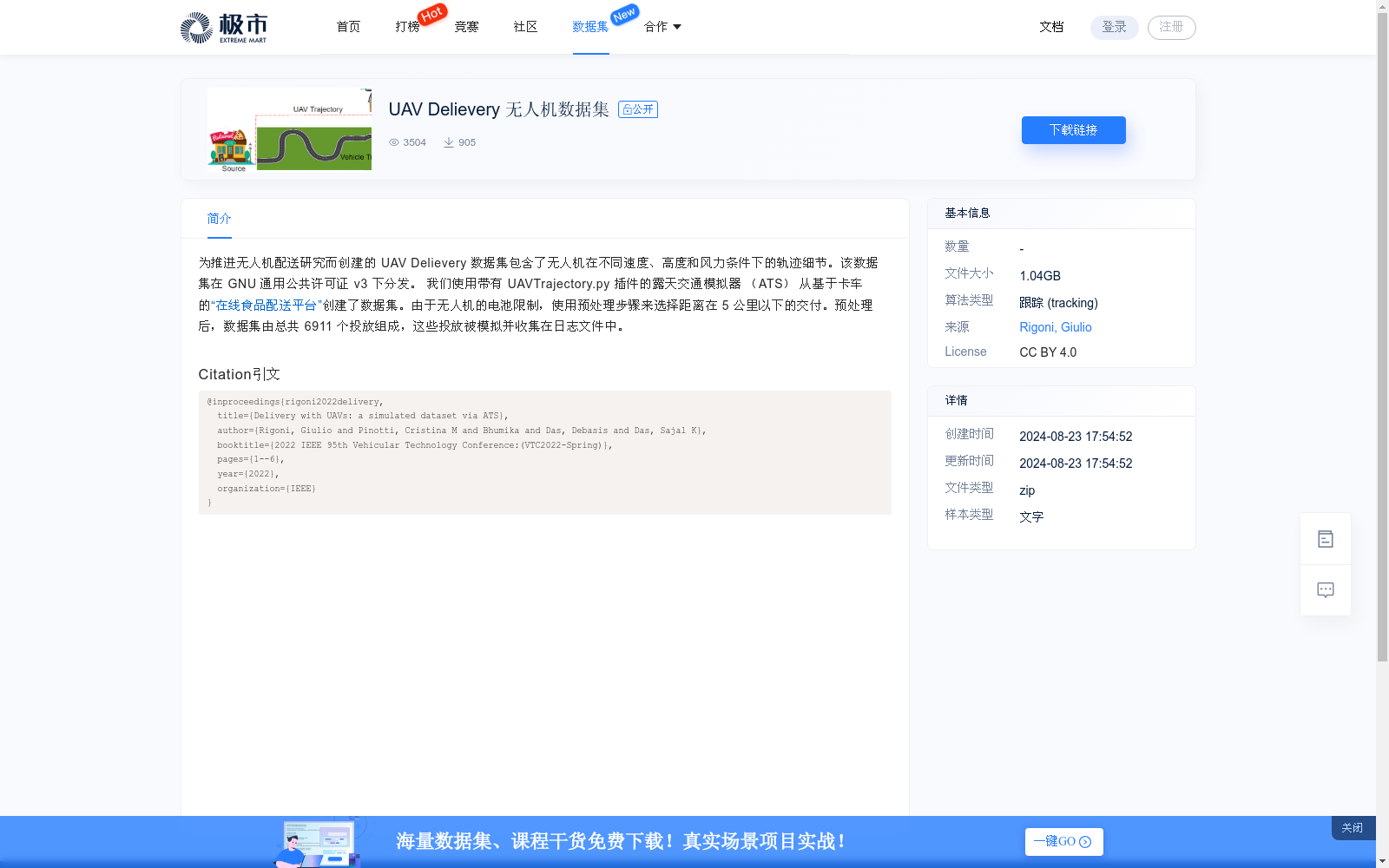Click the 创建时间 label in 详情 panel
1389x868 pixels.
(969, 434)
